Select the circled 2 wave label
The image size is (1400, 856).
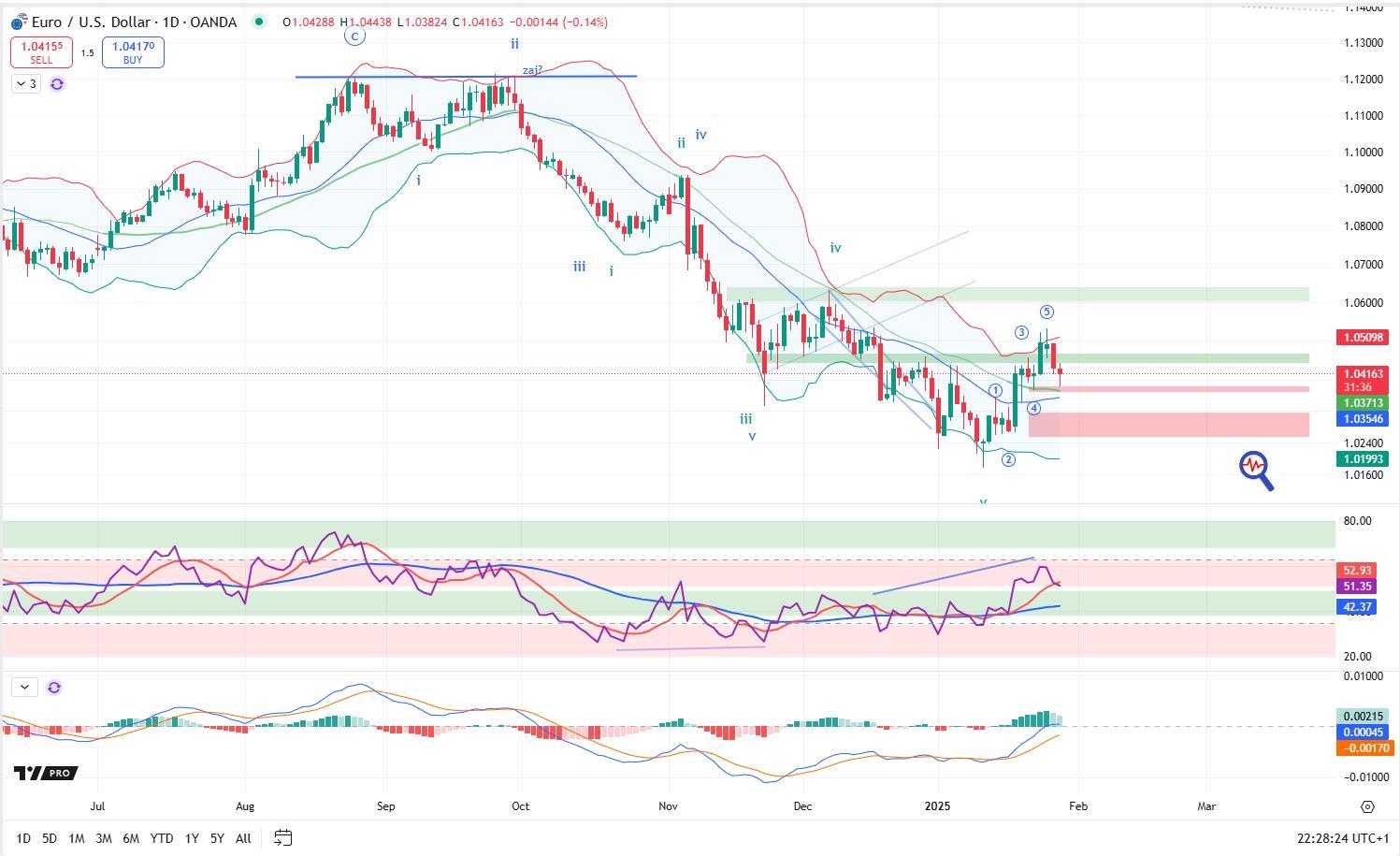click(1008, 459)
